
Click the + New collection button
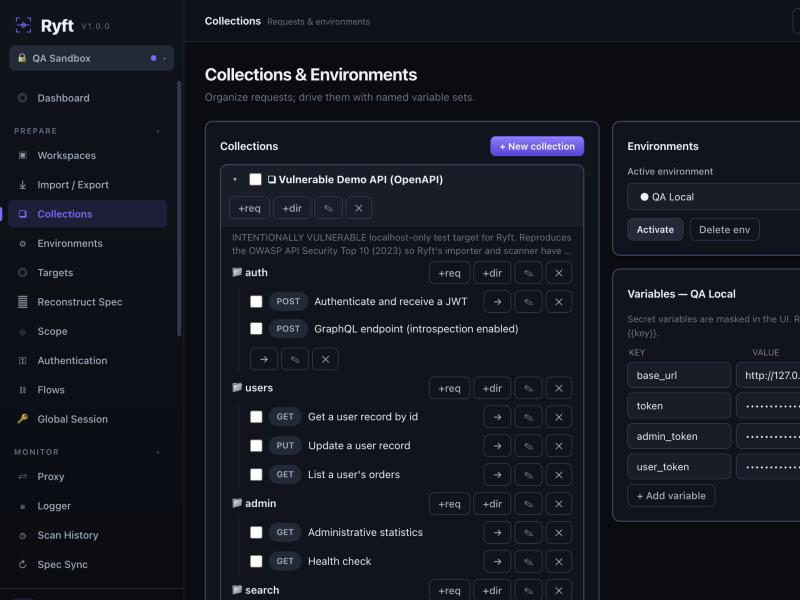click(x=537, y=146)
